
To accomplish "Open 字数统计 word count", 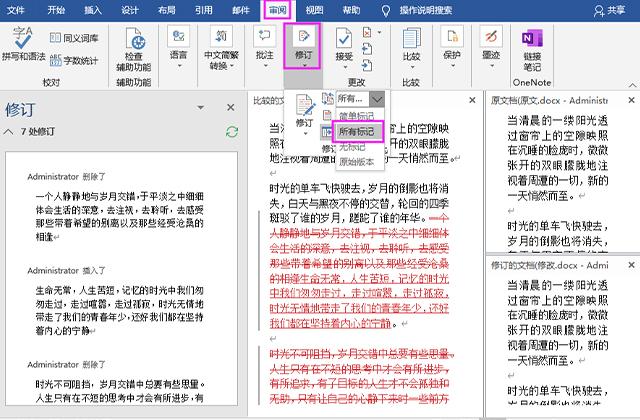I will tap(74, 61).
